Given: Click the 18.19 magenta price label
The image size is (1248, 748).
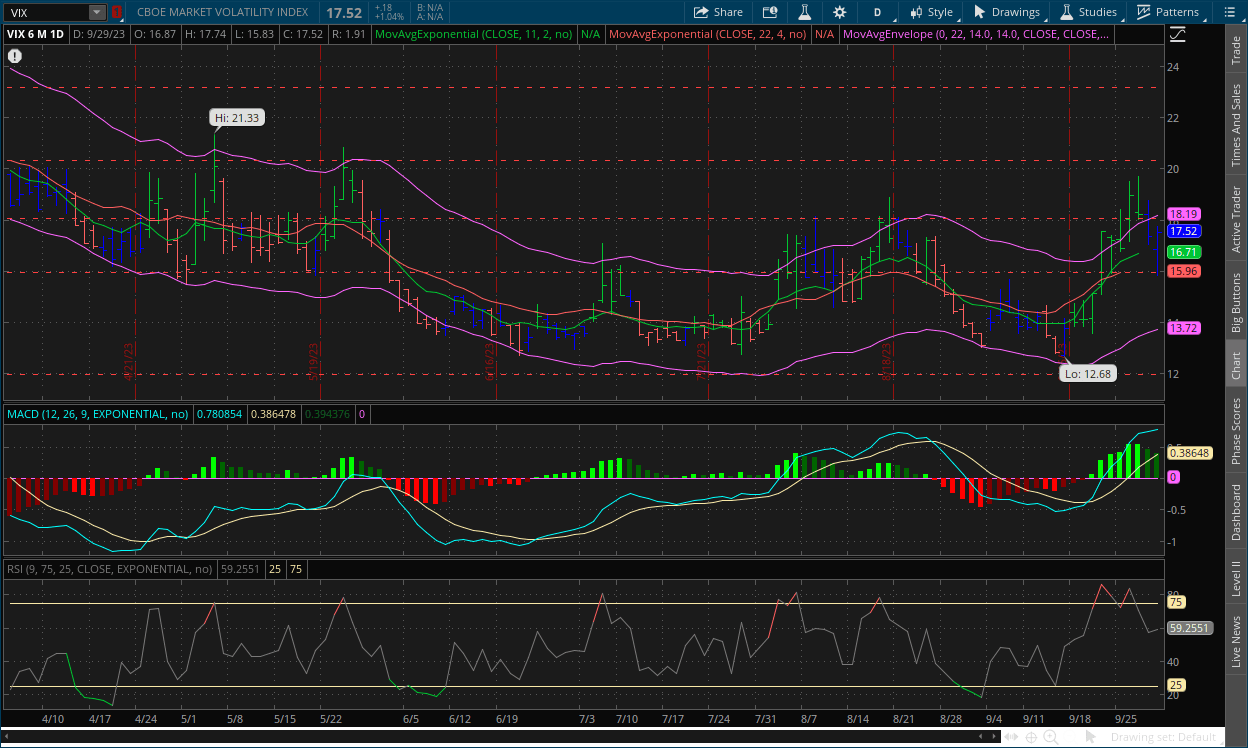Looking at the screenshot, I should (1184, 214).
